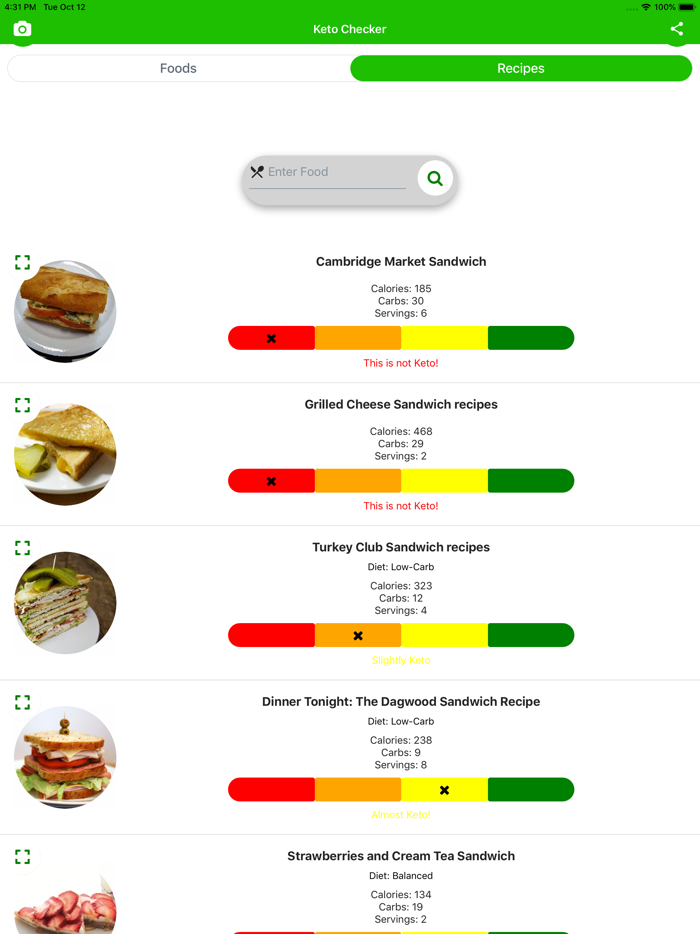Open the Turkey Club Sandwich recipes entry
The image size is (700, 934).
tap(401, 547)
